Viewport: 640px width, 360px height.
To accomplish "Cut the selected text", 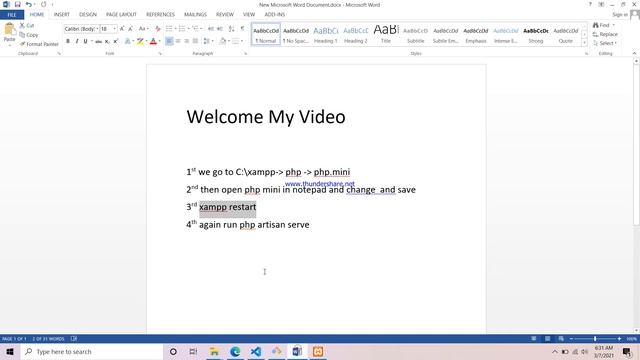I will [27, 25].
